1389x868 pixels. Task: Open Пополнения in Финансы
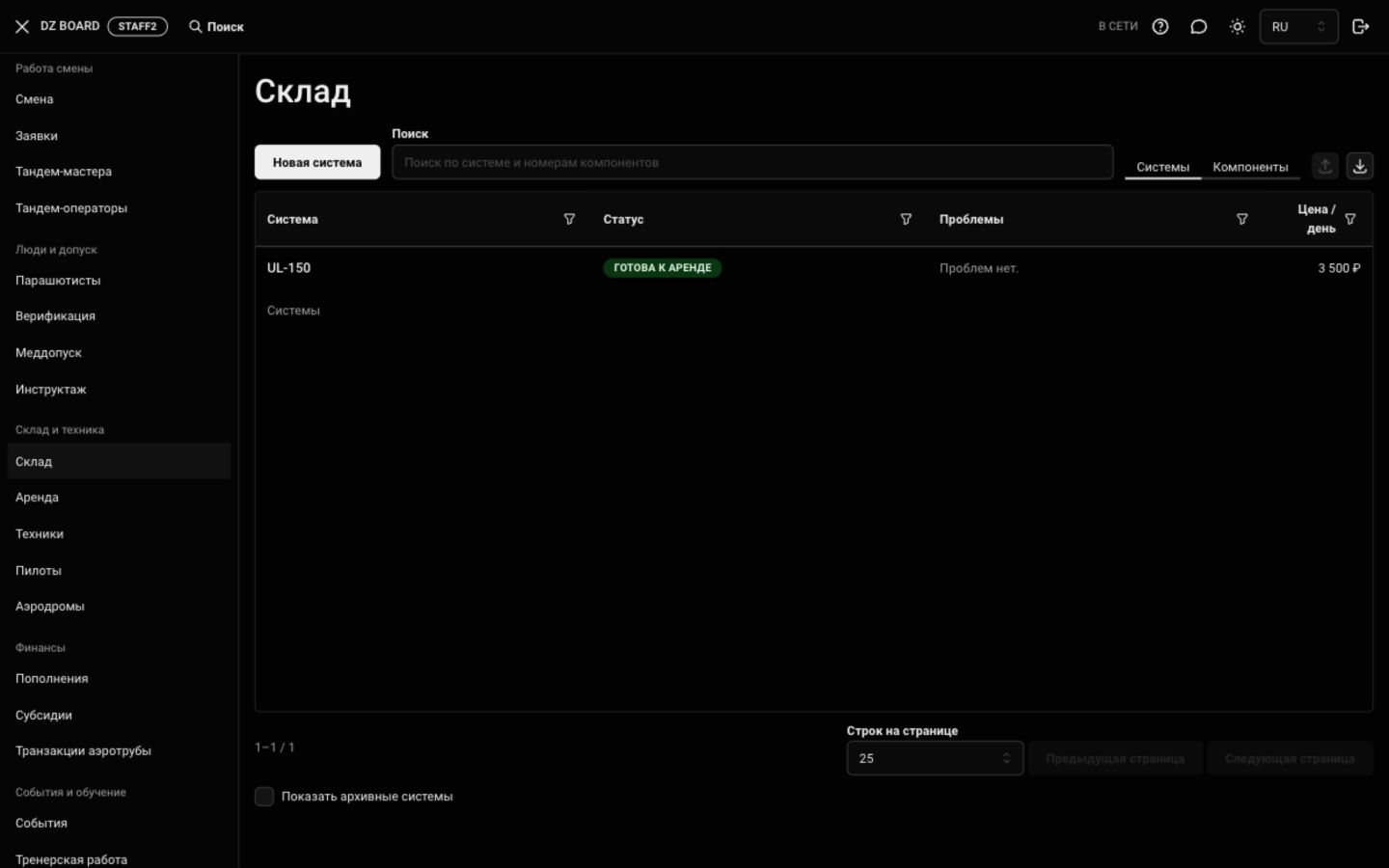[x=119, y=679]
